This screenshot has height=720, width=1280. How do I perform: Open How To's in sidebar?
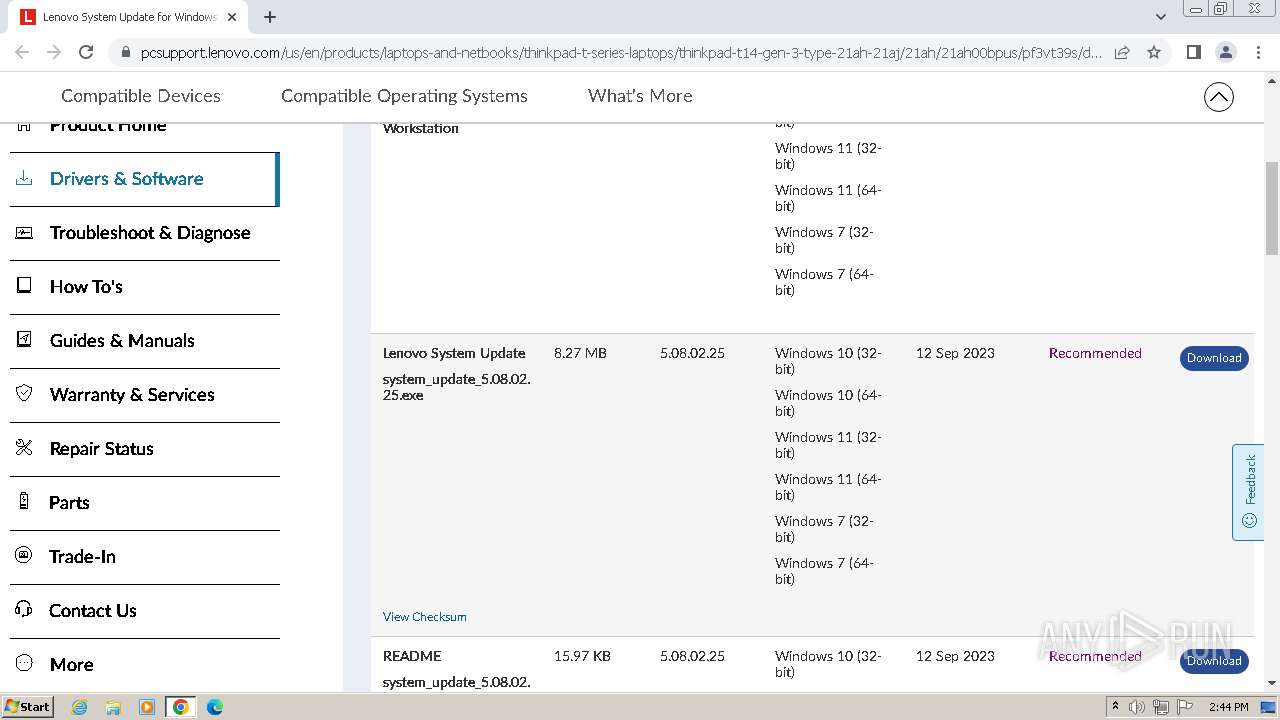(144, 287)
